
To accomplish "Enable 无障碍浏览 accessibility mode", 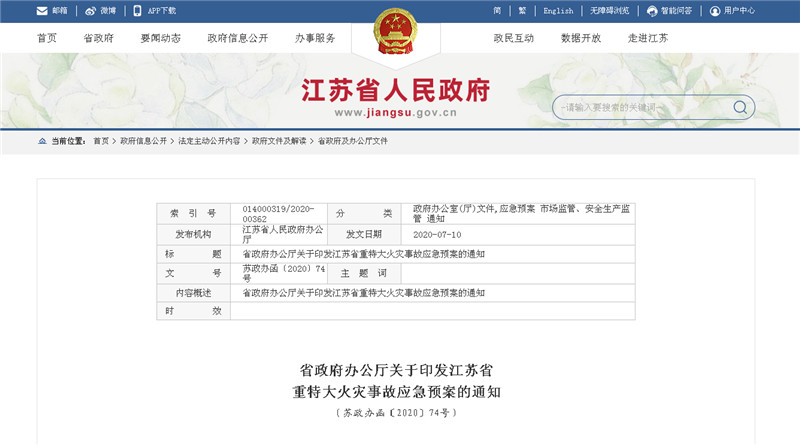I will (x=610, y=11).
